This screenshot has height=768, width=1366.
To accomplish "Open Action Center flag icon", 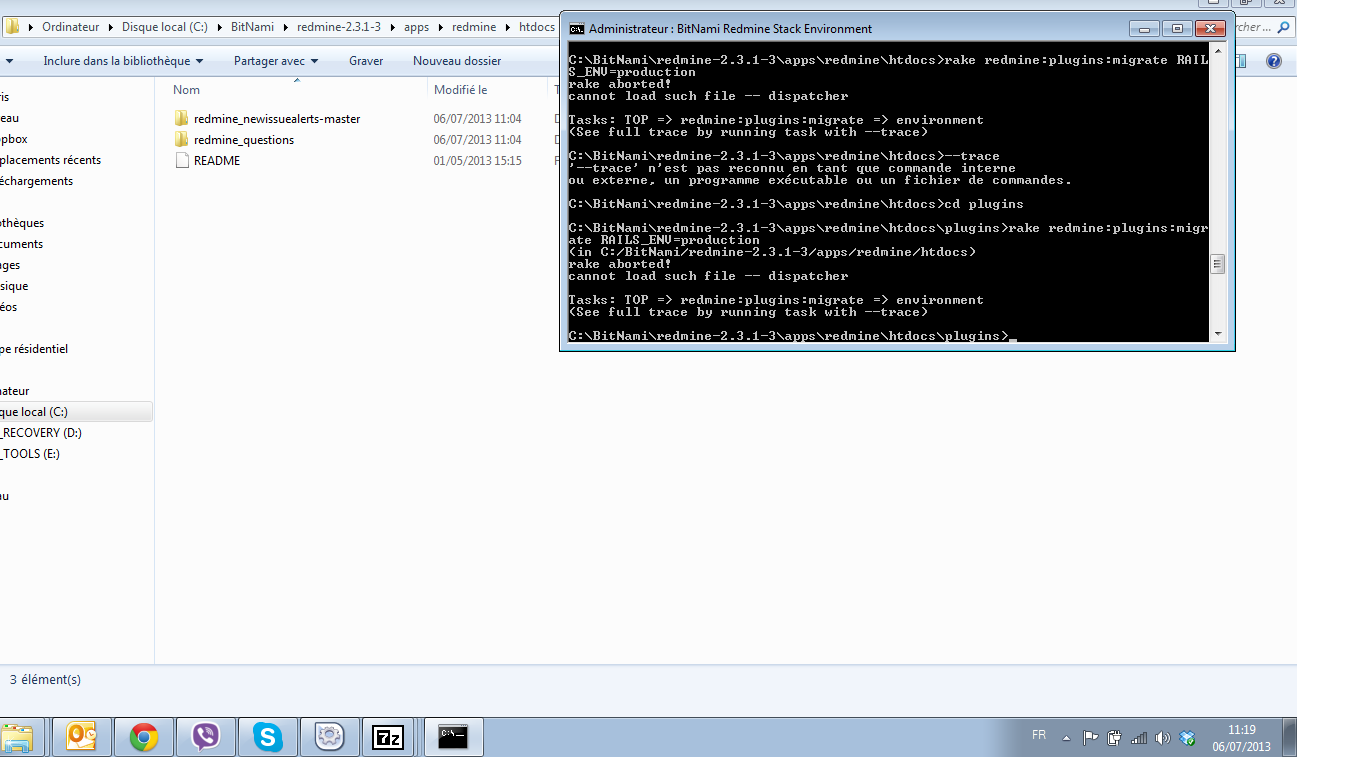I will point(1091,738).
